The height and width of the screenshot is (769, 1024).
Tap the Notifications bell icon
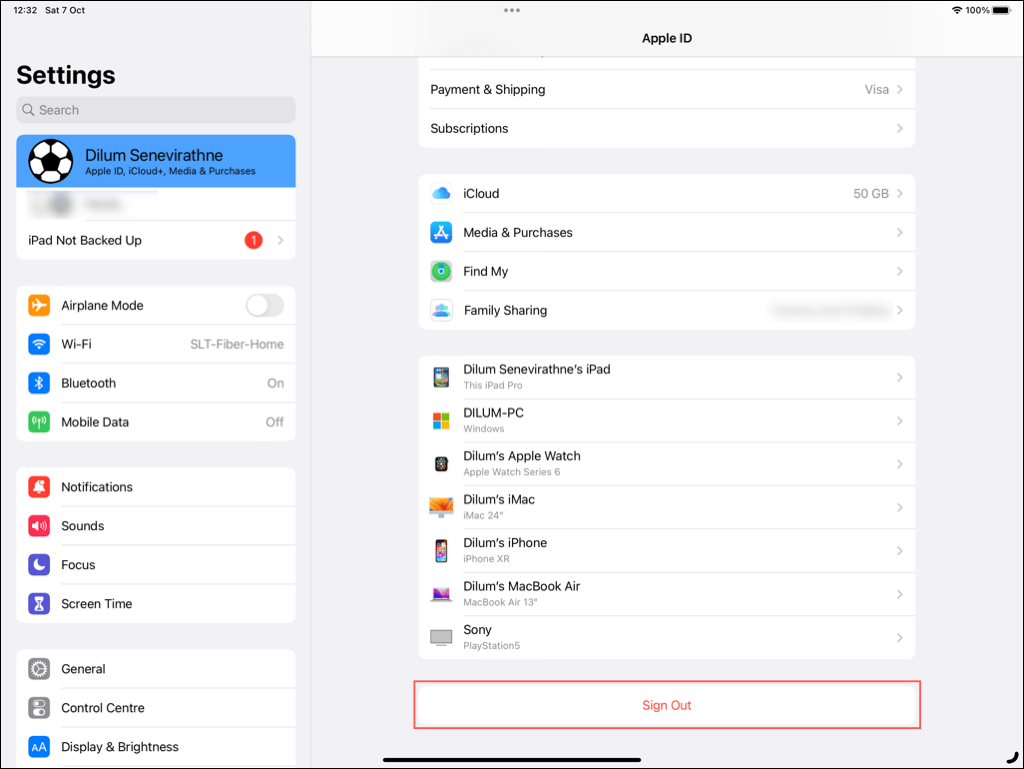pos(39,487)
